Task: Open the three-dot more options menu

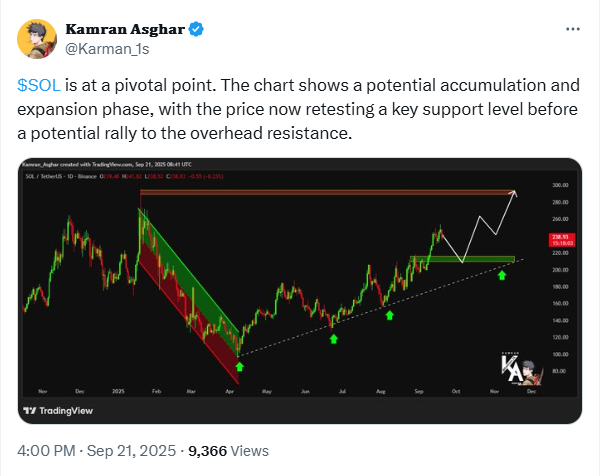Action: click(573, 29)
